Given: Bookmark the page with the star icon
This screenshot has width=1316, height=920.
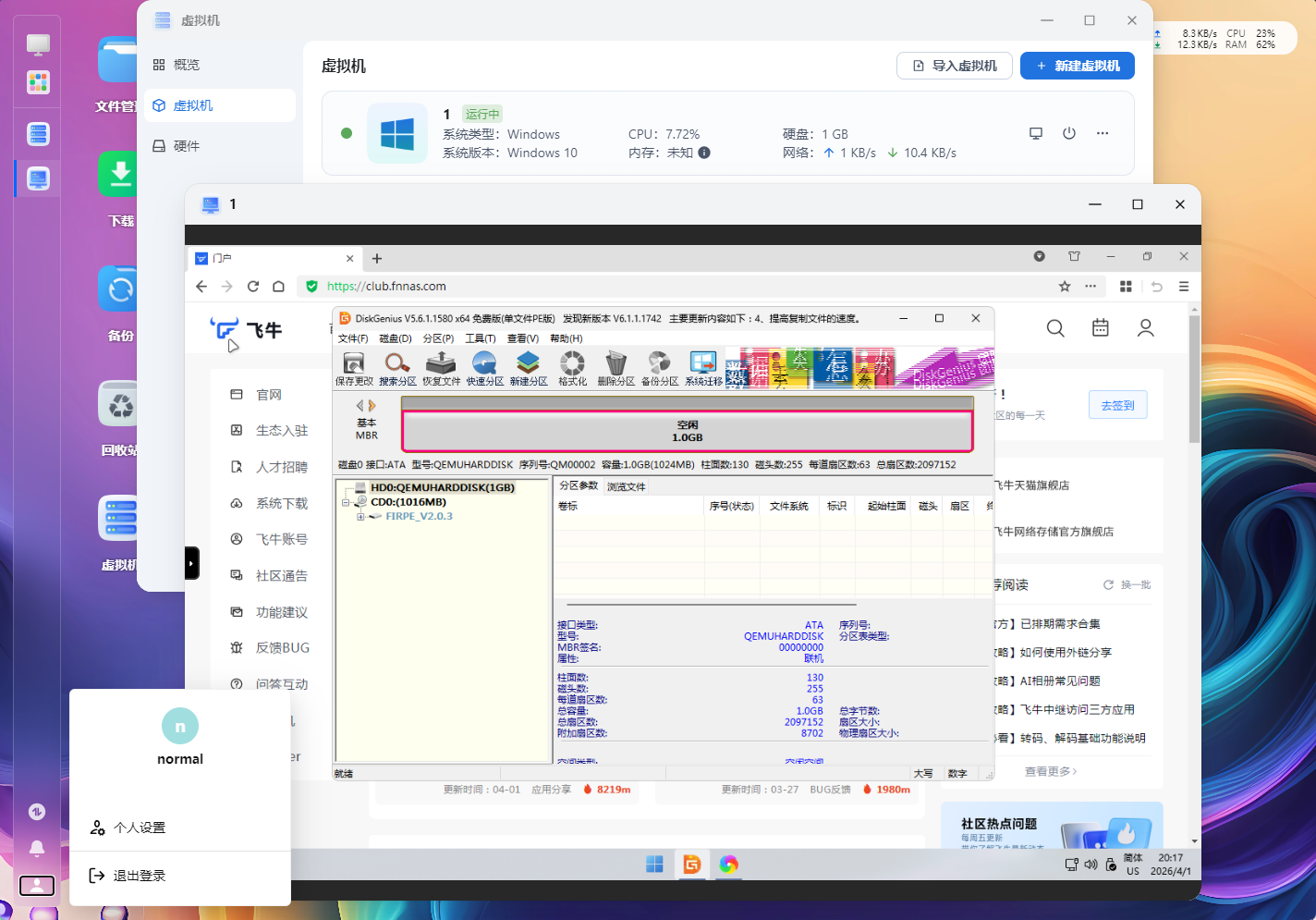Looking at the screenshot, I should pos(1065,287).
